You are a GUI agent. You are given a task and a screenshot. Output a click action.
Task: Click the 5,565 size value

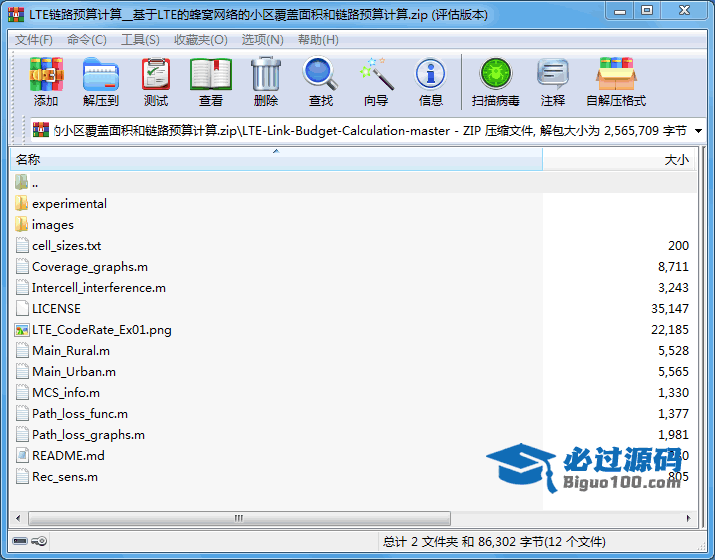(673, 372)
